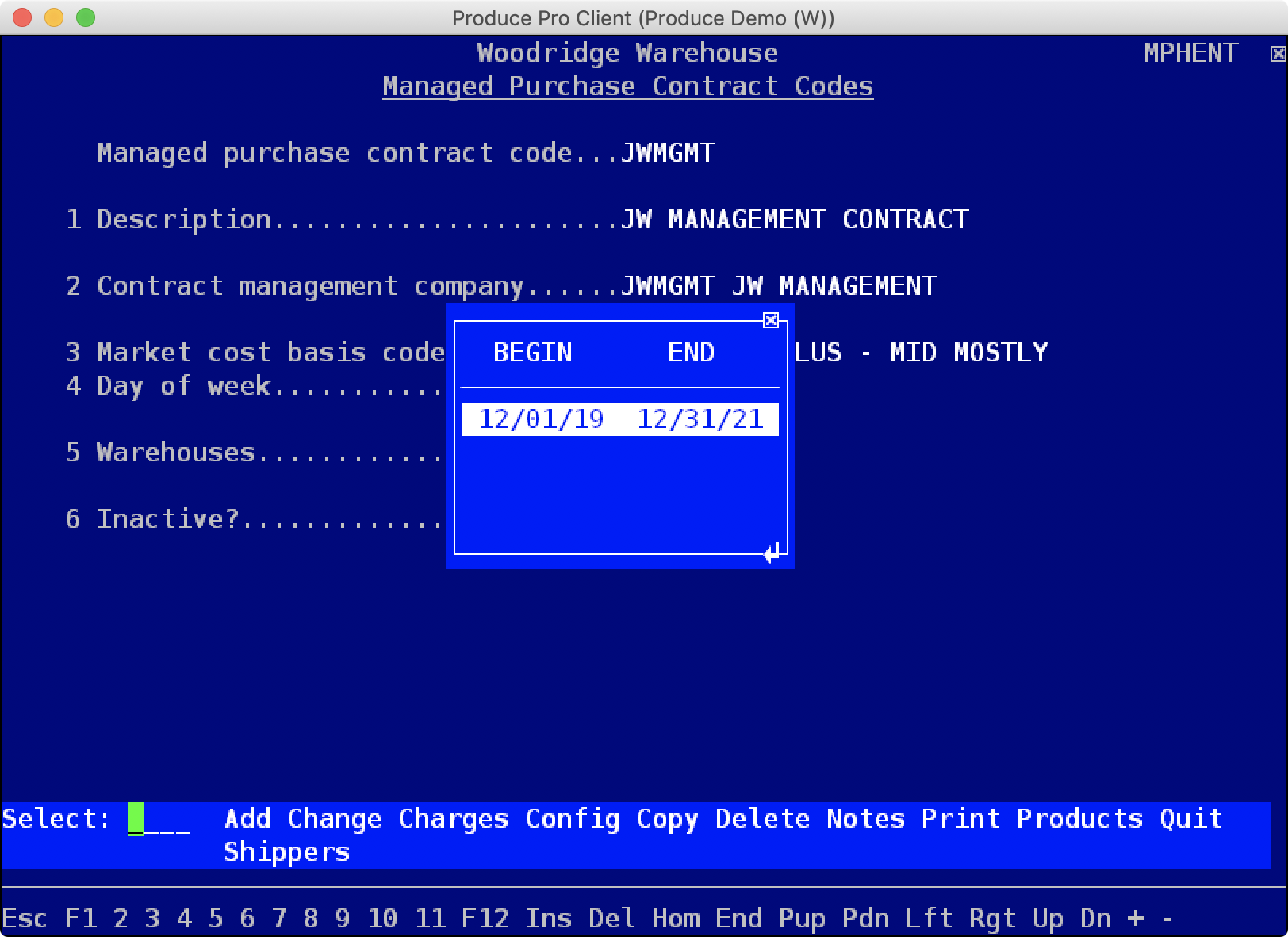Click the Day of week line 4
The height and width of the screenshot is (937, 1288).
[255, 386]
